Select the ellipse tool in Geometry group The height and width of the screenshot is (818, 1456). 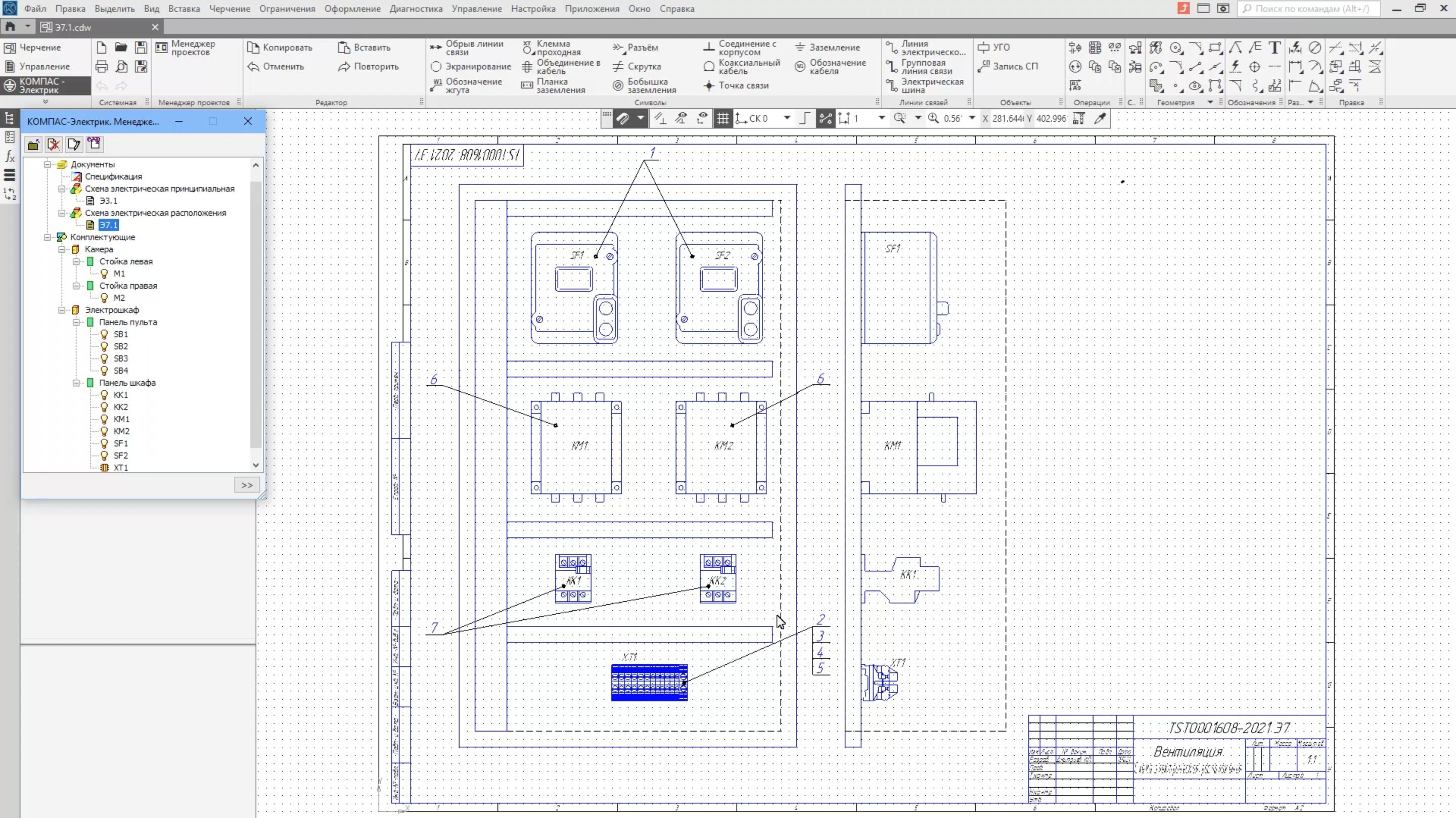click(x=1196, y=86)
